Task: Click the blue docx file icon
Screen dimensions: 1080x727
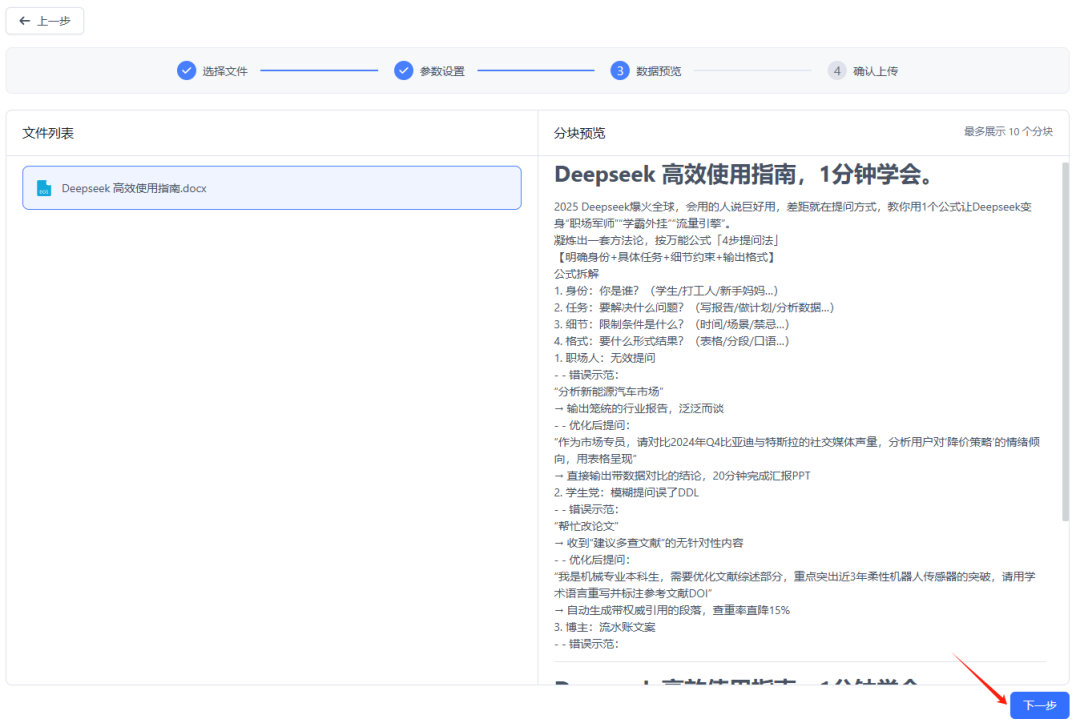Action: click(44, 188)
